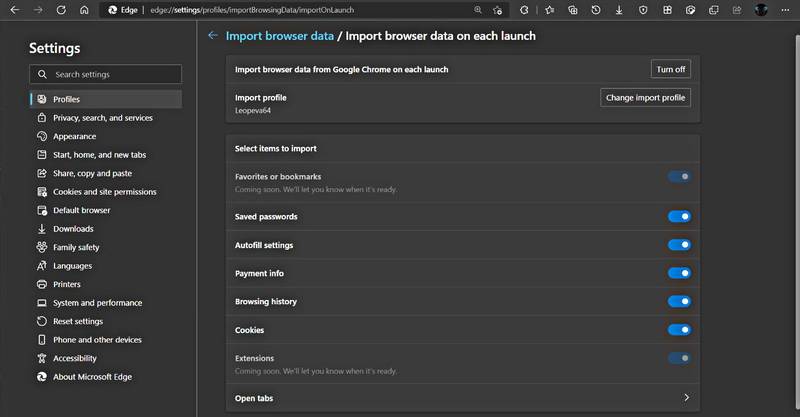Go to System and performance
Image resolution: width=800 pixels, height=417 pixels.
[106, 303]
